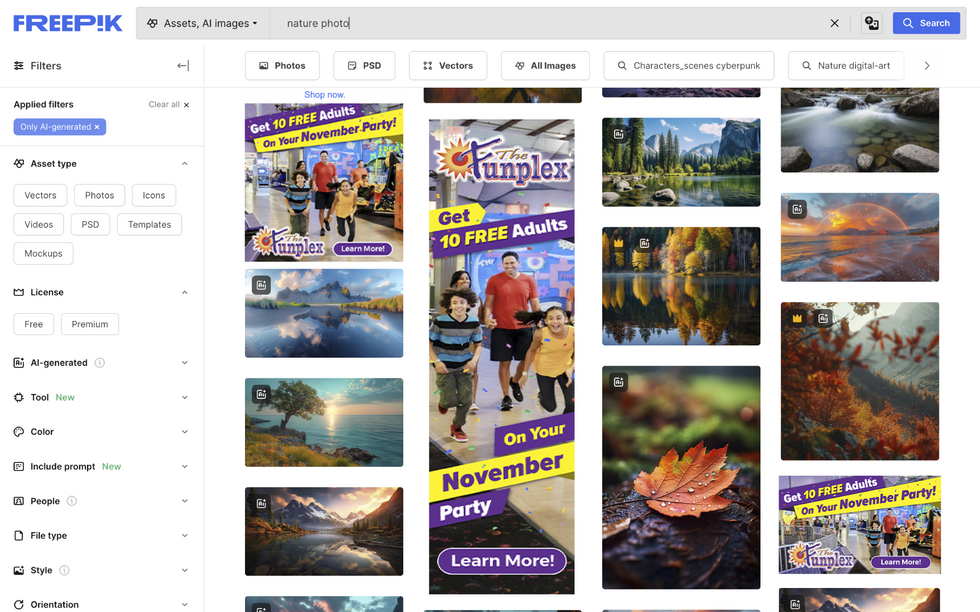Click the AI badge on mountain lake sunset image
The image size is (980, 612).
(x=261, y=503)
